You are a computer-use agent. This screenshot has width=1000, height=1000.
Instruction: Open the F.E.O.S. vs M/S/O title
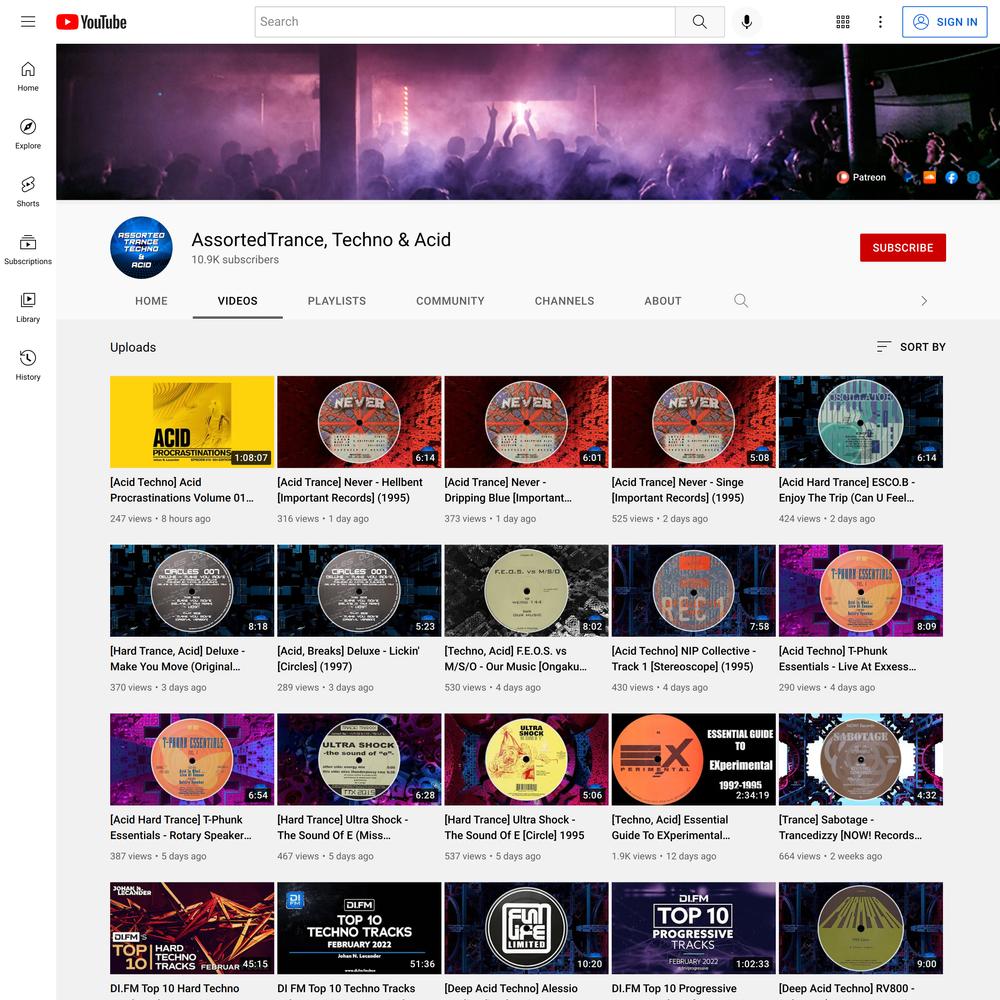pyautogui.click(x=515, y=659)
